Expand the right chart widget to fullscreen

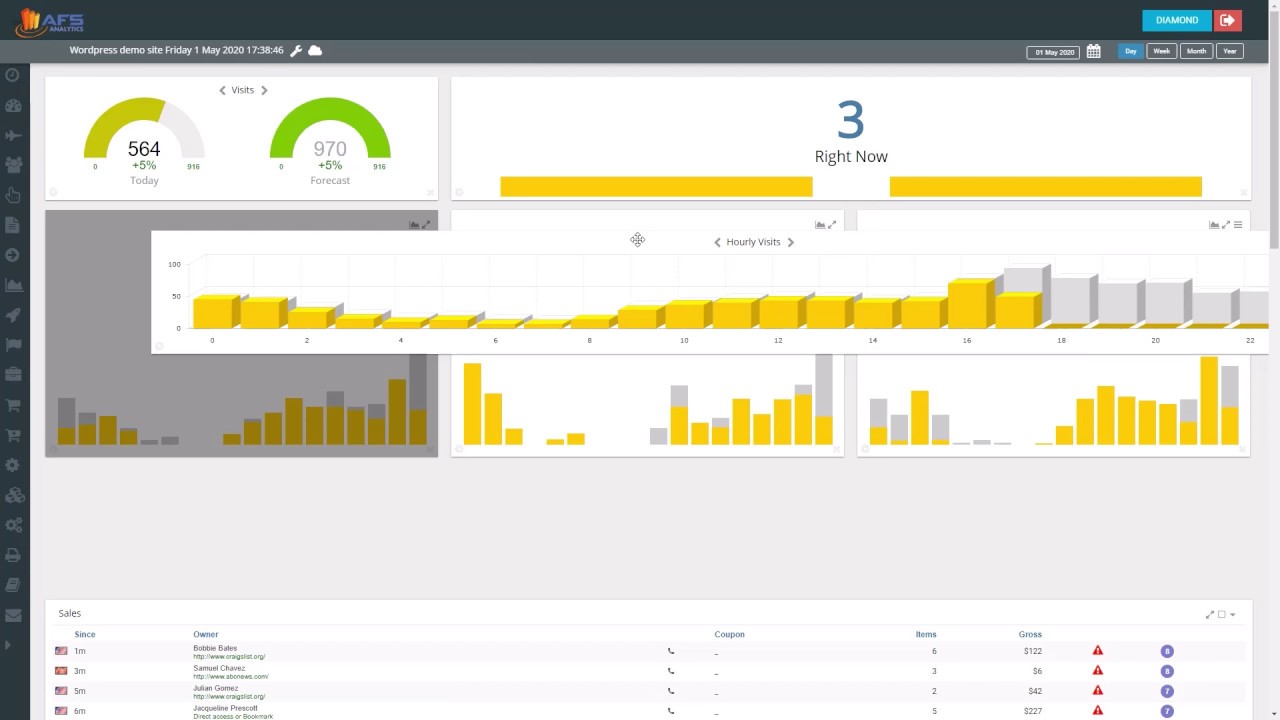1226,225
